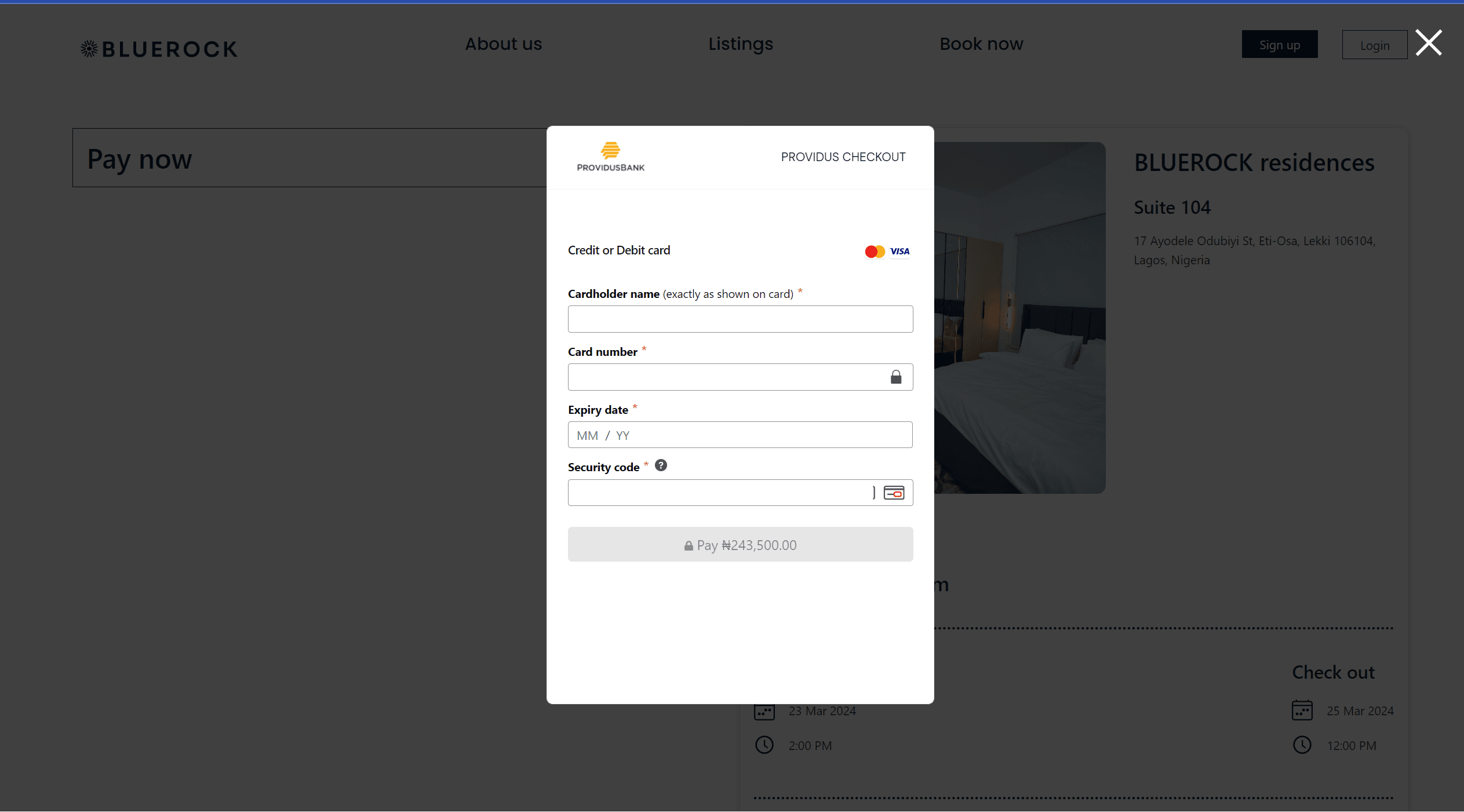This screenshot has height=812, width=1464.
Task: Click the check-out calendar icon beside 25 Mar 2024
Action: coord(1302,711)
